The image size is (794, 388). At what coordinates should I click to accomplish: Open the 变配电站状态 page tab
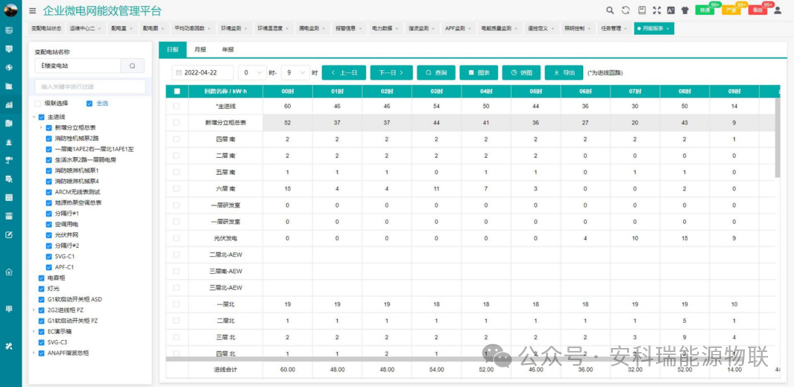[46, 29]
